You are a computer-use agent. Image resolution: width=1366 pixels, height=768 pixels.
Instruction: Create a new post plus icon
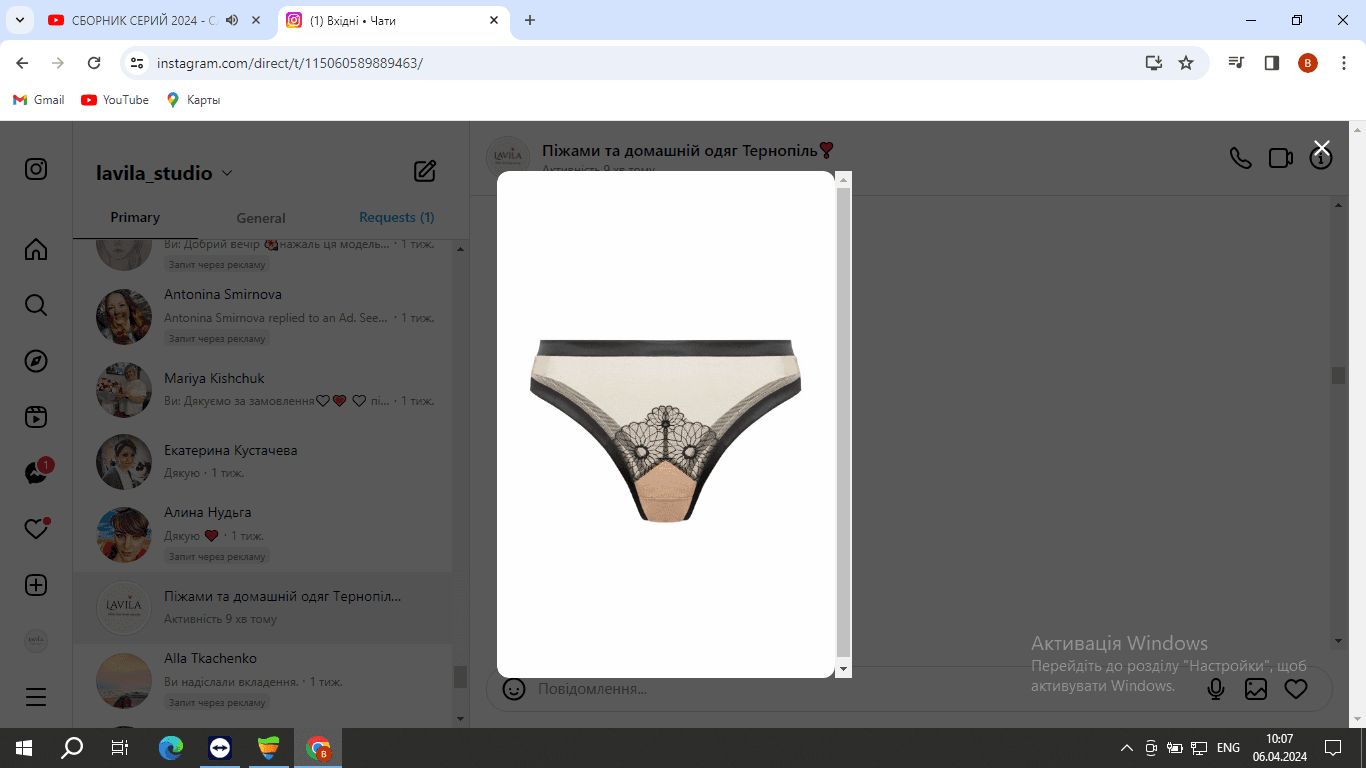[36, 585]
